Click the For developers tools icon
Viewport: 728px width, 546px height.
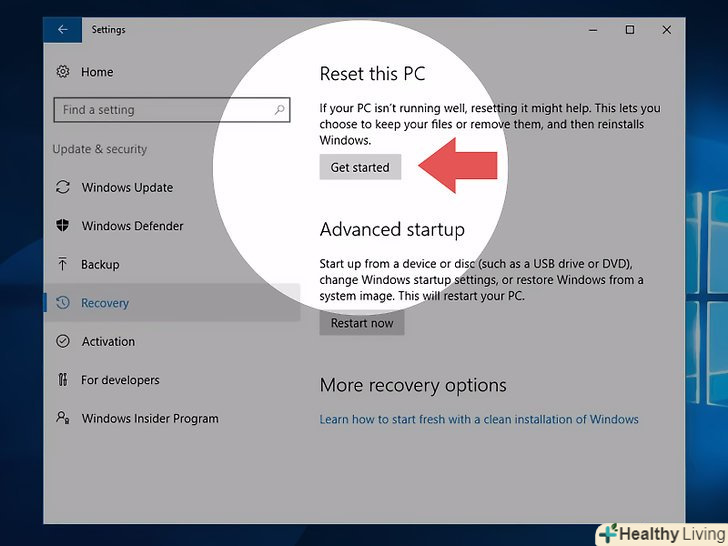tap(63, 380)
